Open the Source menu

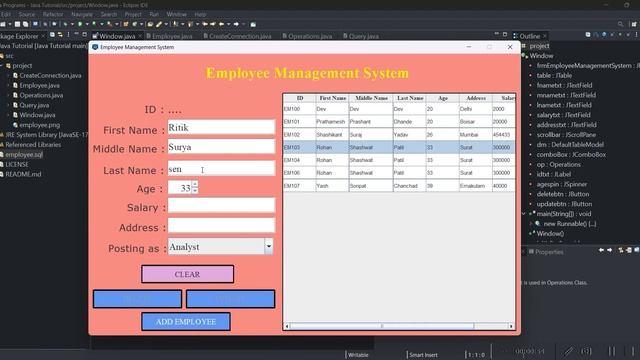[27, 14]
